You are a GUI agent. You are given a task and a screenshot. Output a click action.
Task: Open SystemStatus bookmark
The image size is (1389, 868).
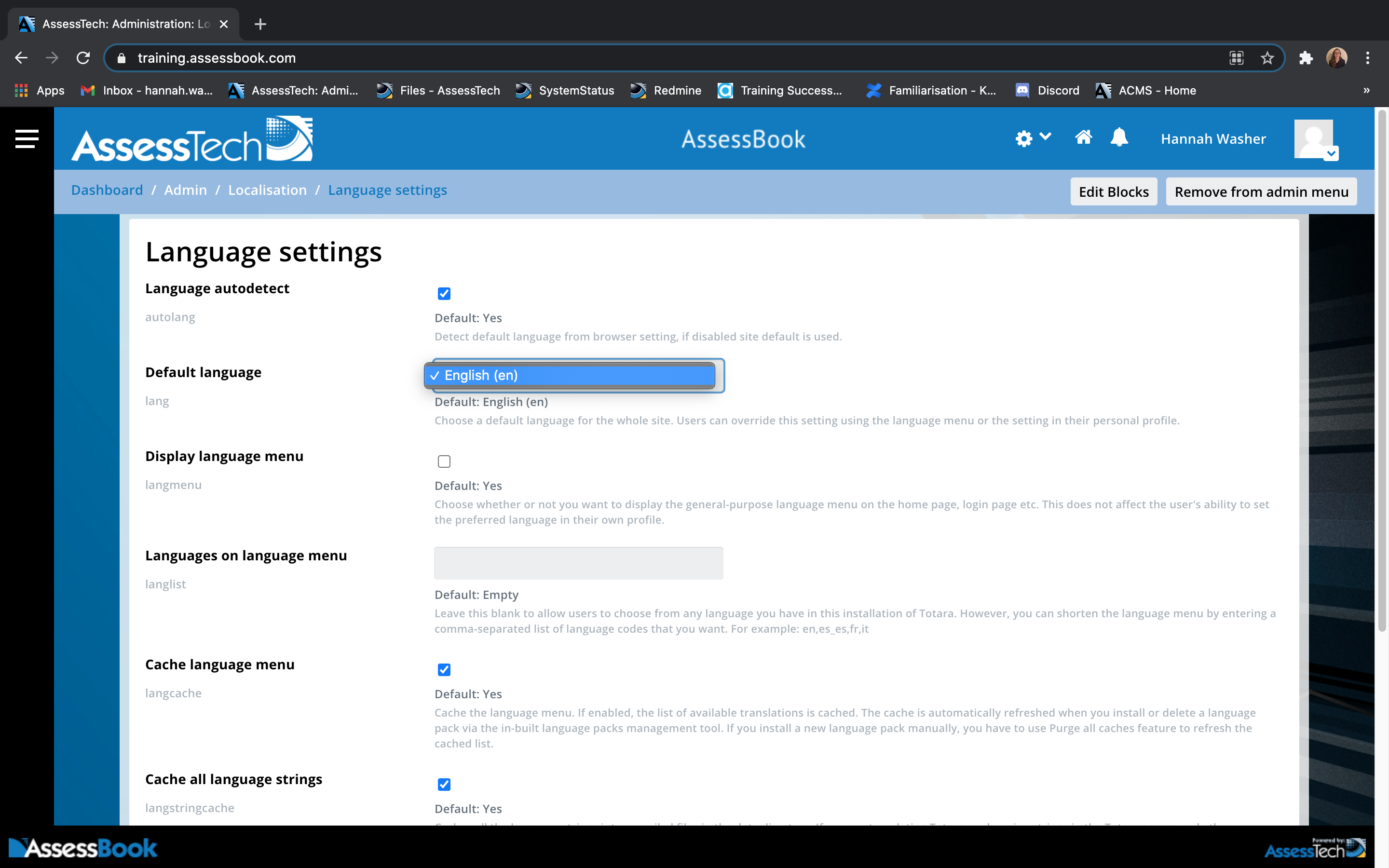(x=565, y=90)
